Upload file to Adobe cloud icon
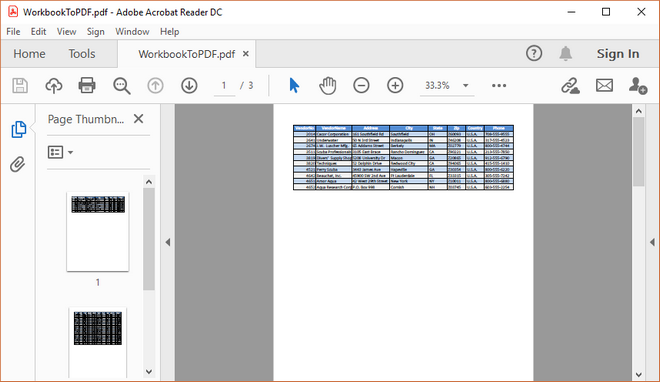 54,86
